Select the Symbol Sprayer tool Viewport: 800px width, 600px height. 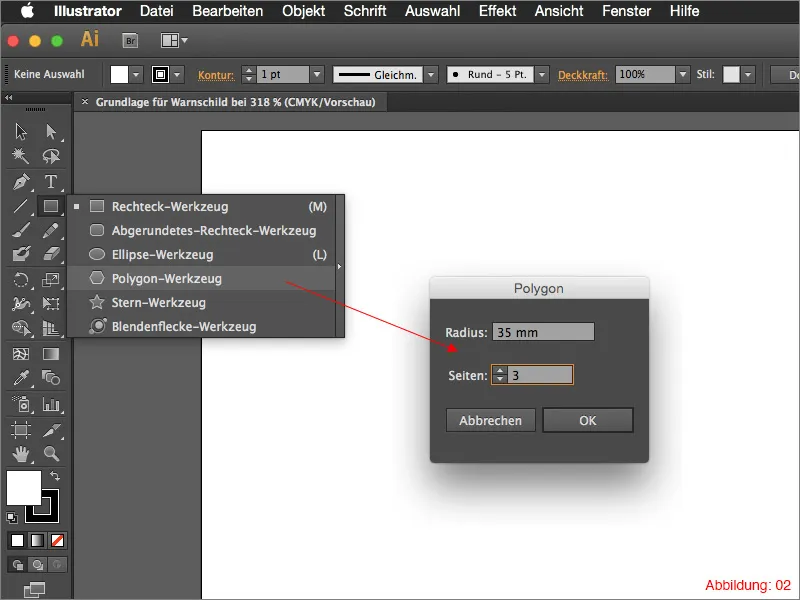pos(21,404)
